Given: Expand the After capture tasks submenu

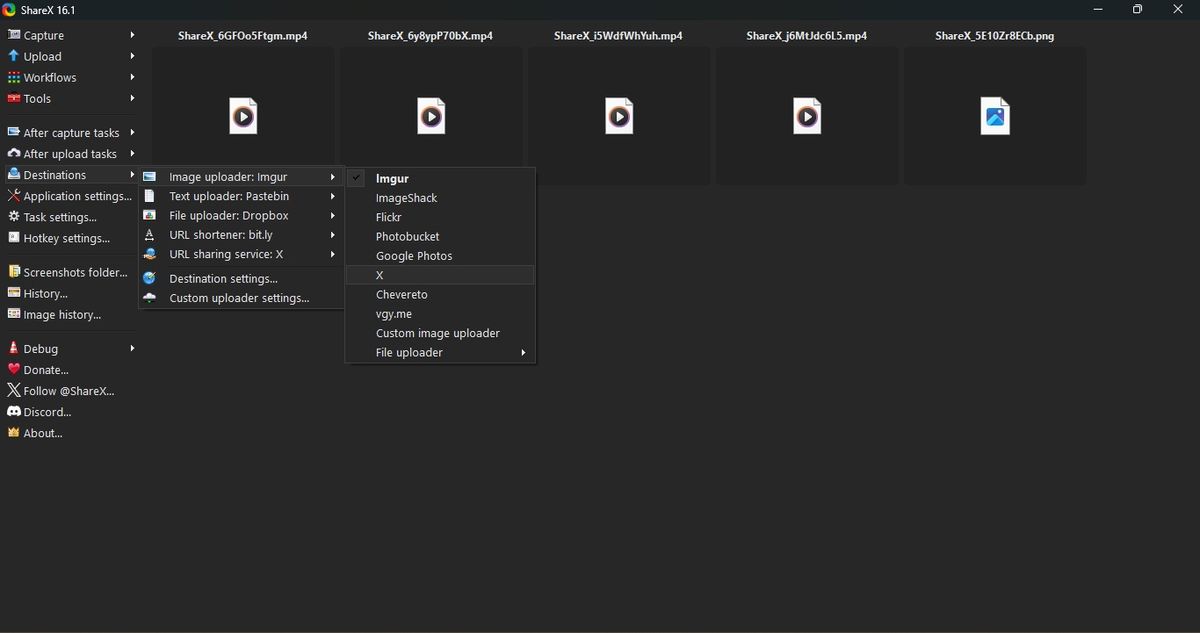Looking at the screenshot, I should [71, 133].
